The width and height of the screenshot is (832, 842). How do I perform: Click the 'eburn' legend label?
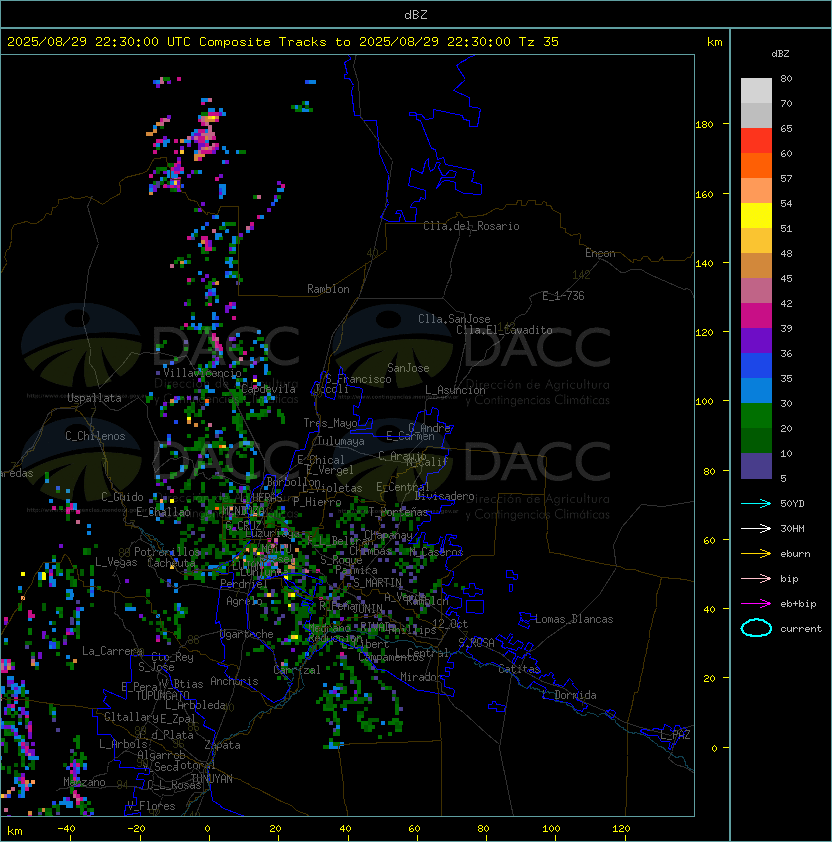pos(795,554)
